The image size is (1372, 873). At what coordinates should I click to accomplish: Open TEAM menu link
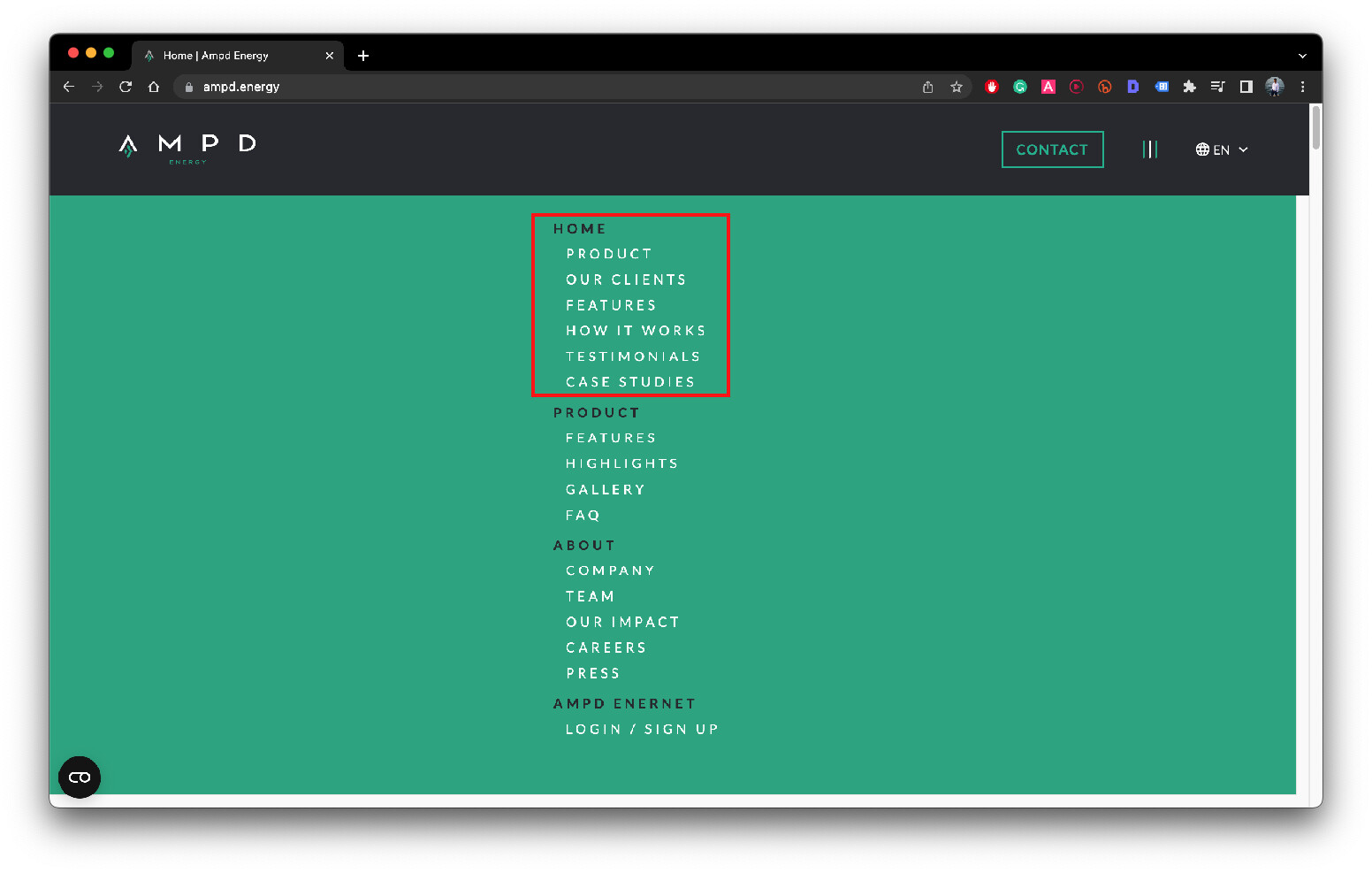[591, 596]
